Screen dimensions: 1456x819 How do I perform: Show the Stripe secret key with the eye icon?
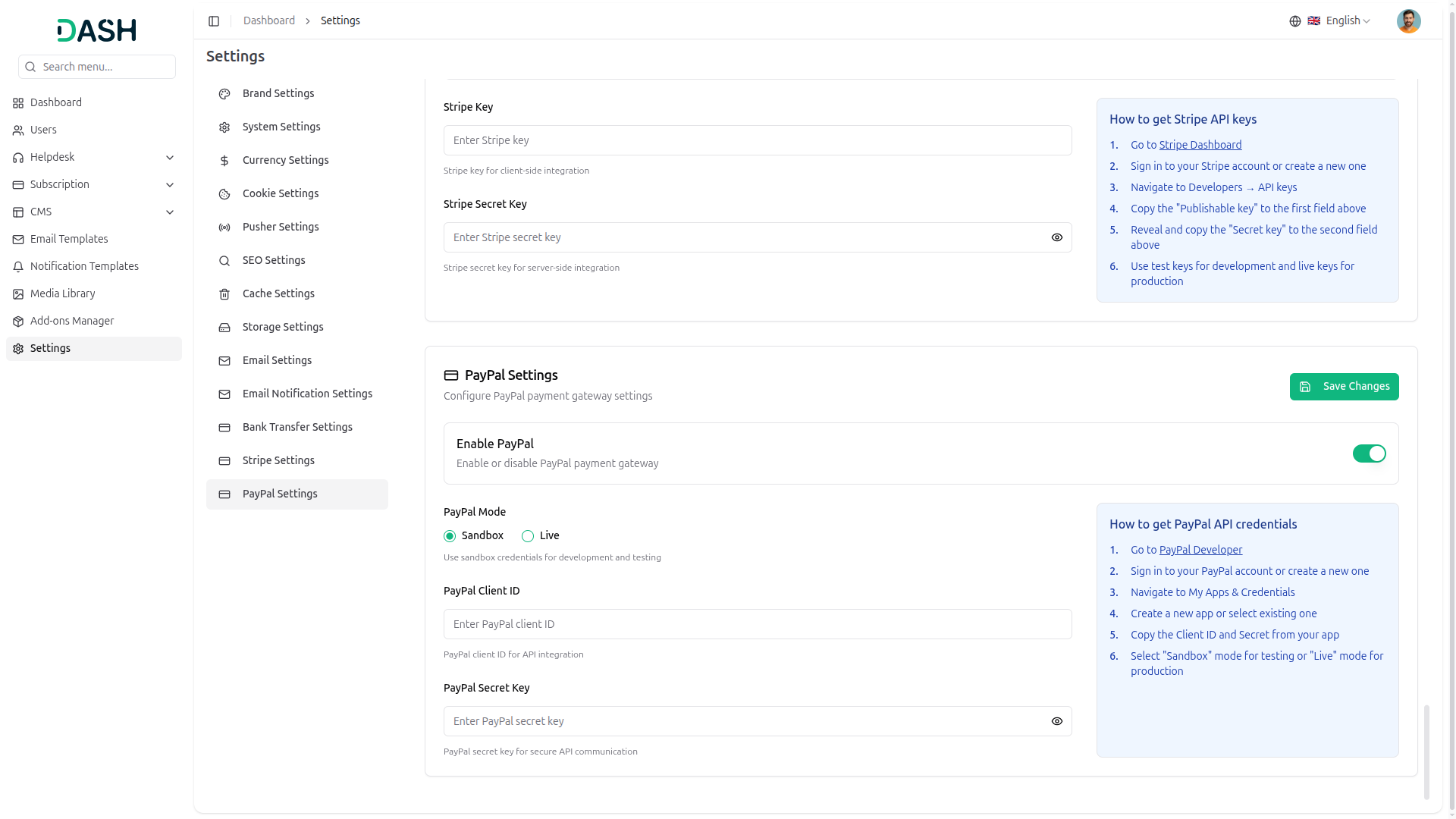(1056, 237)
